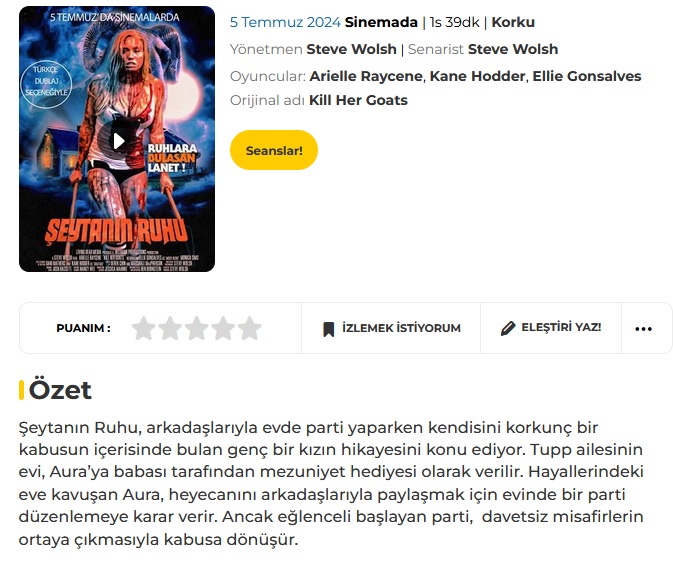Click the pencil icon to write review

coord(508,328)
